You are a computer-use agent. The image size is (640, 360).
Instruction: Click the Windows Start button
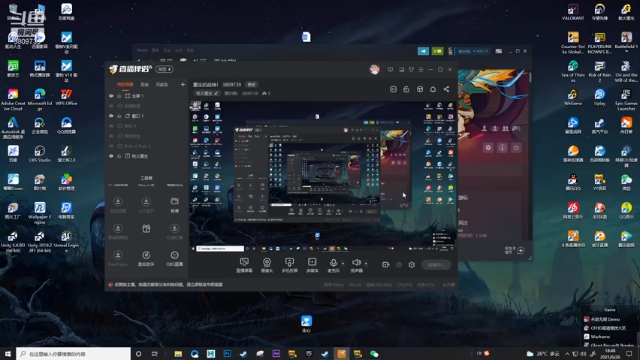coord(8,353)
